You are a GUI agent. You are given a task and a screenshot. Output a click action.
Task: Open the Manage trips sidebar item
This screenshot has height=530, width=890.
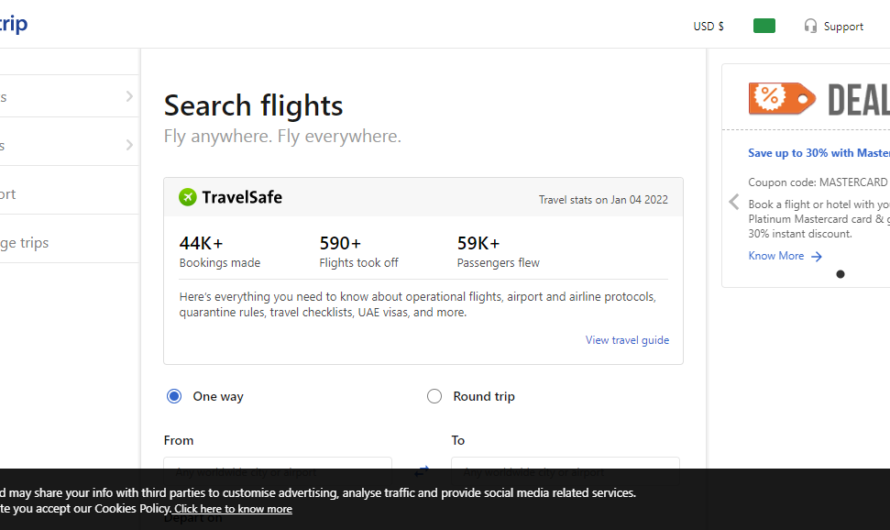(x=25, y=242)
